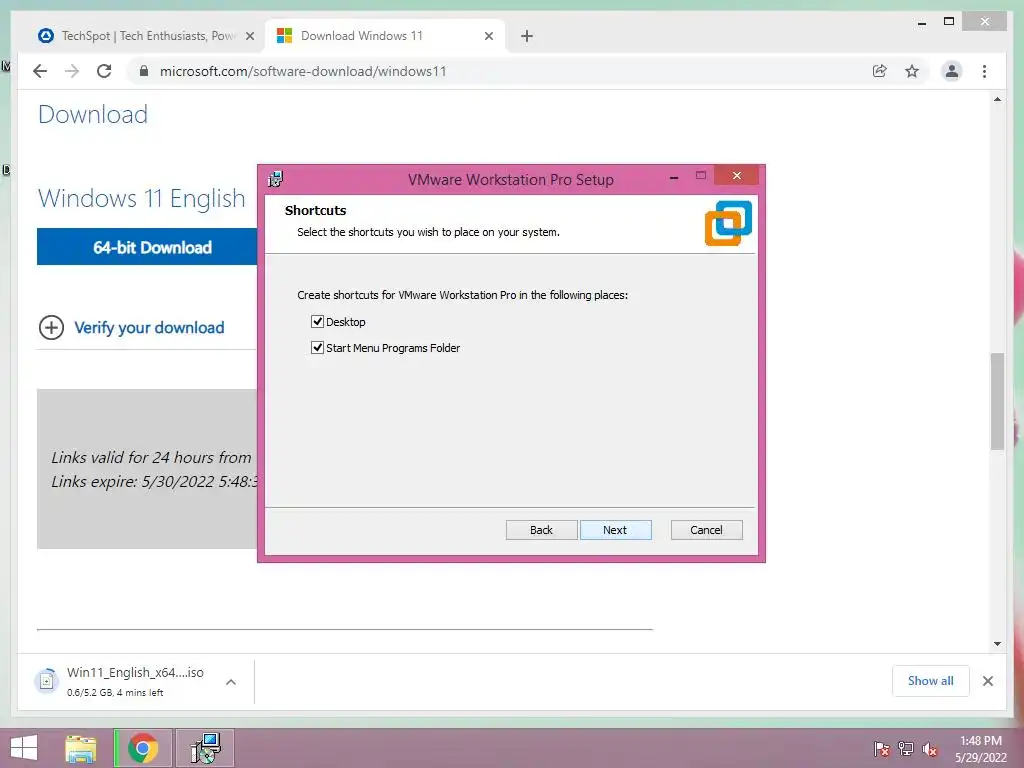Close the Download Windows 11 tab

[x=488, y=36]
